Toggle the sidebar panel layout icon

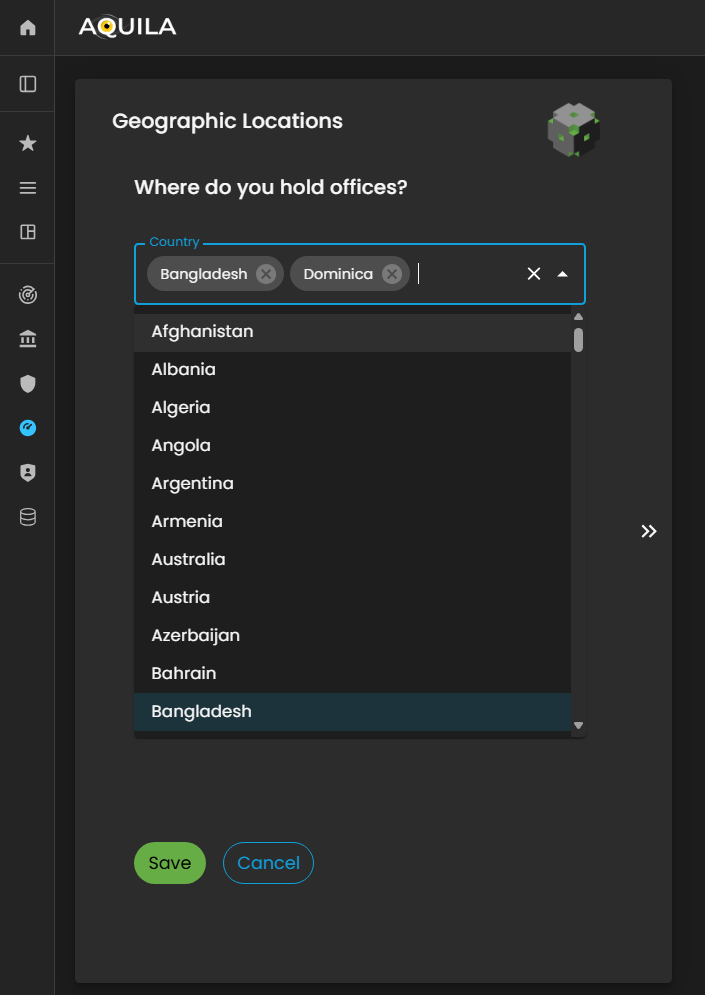pos(28,84)
